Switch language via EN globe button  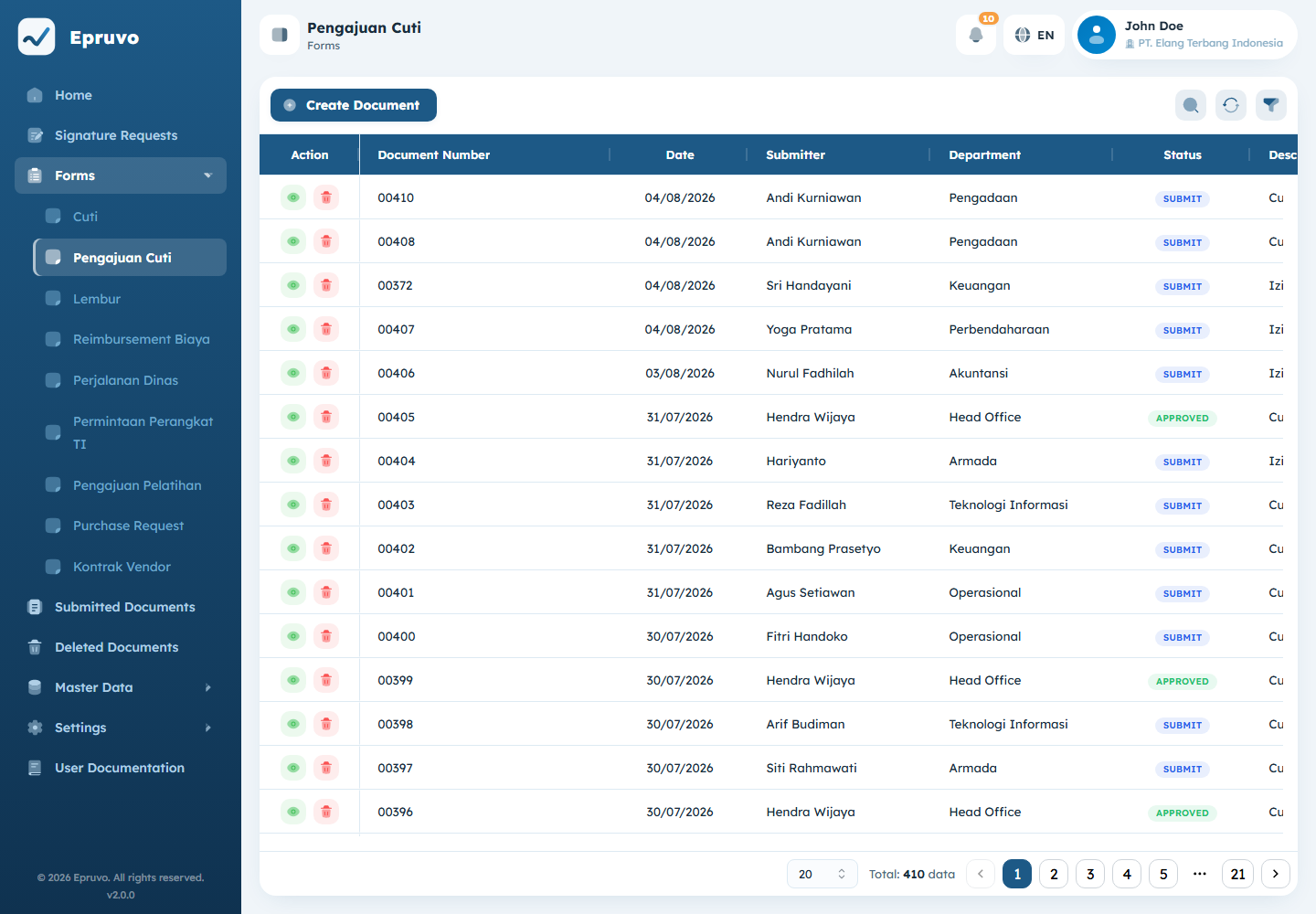tap(1034, 35)
